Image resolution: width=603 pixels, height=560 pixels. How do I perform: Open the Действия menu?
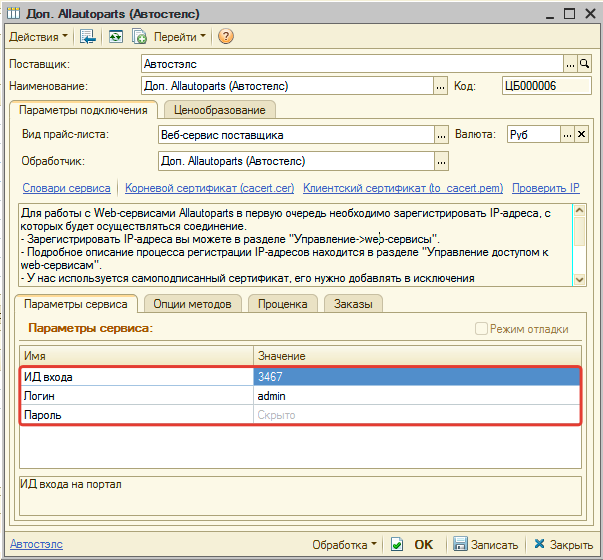click(x=38, y=37)
